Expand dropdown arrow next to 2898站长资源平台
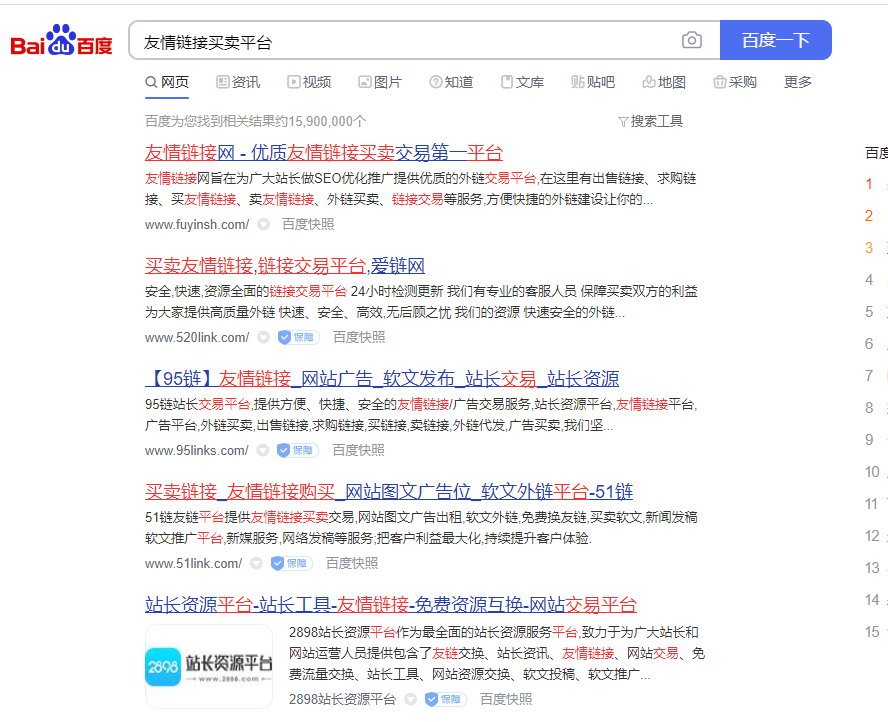 click(x=410, y=699)
